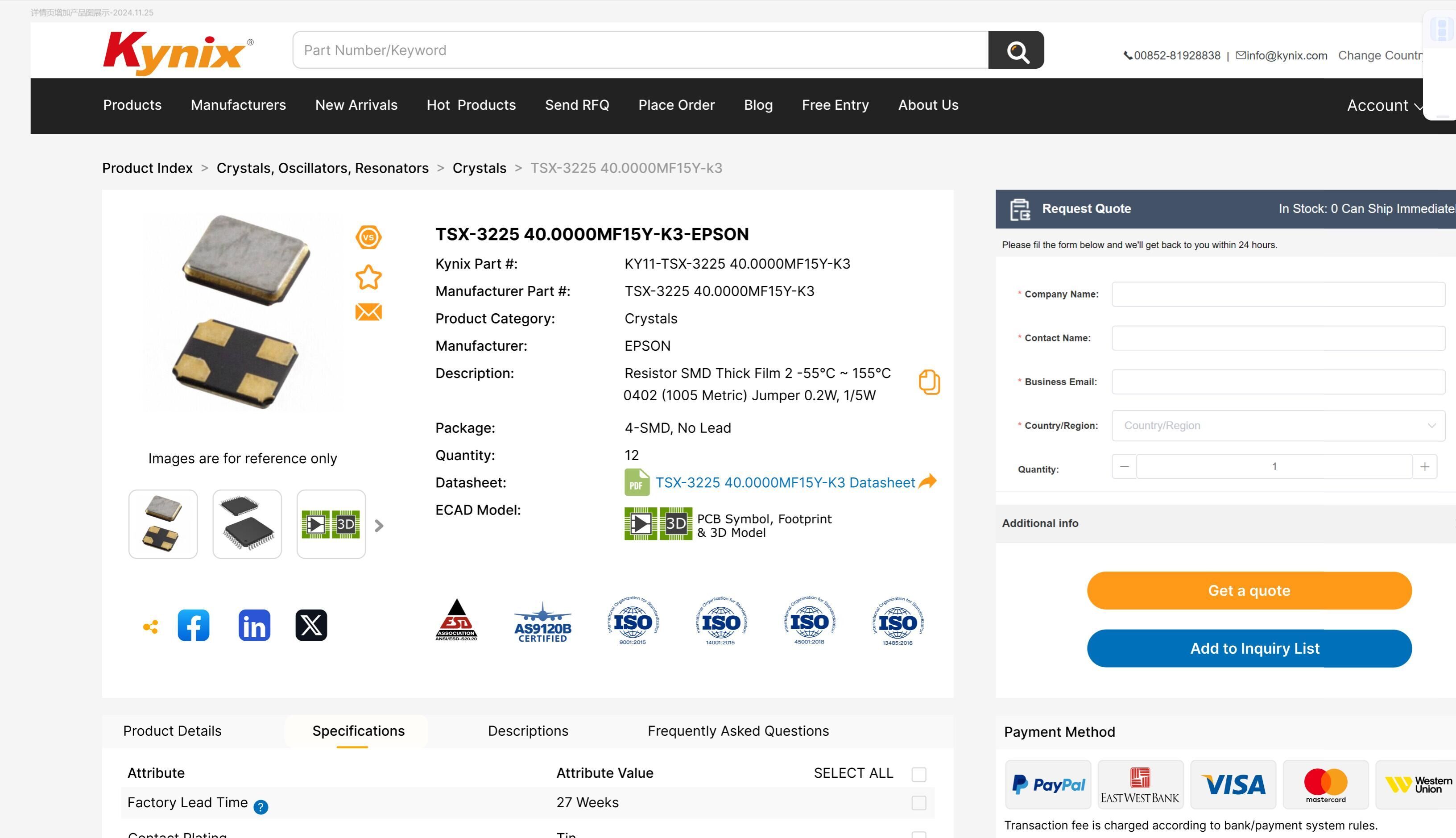Screen dimensions: 1456x838
Task: Click the Factory Lead Time help icon
Action: pos(261,807)
